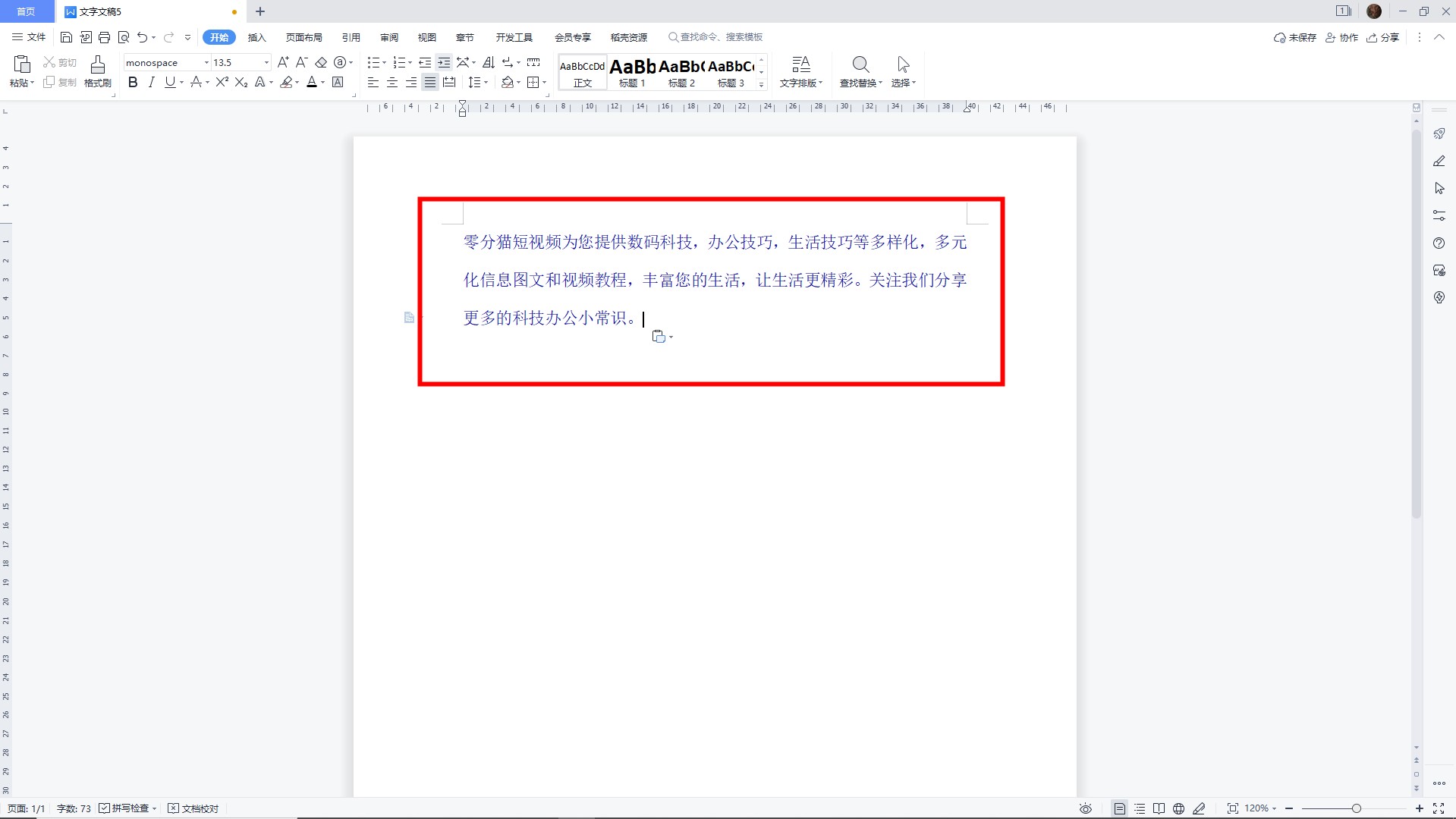Toggle italic formatting on selected text
The width and height of the screenshot is (1456, 819).
pyautogui.click(x=151, y=83)
